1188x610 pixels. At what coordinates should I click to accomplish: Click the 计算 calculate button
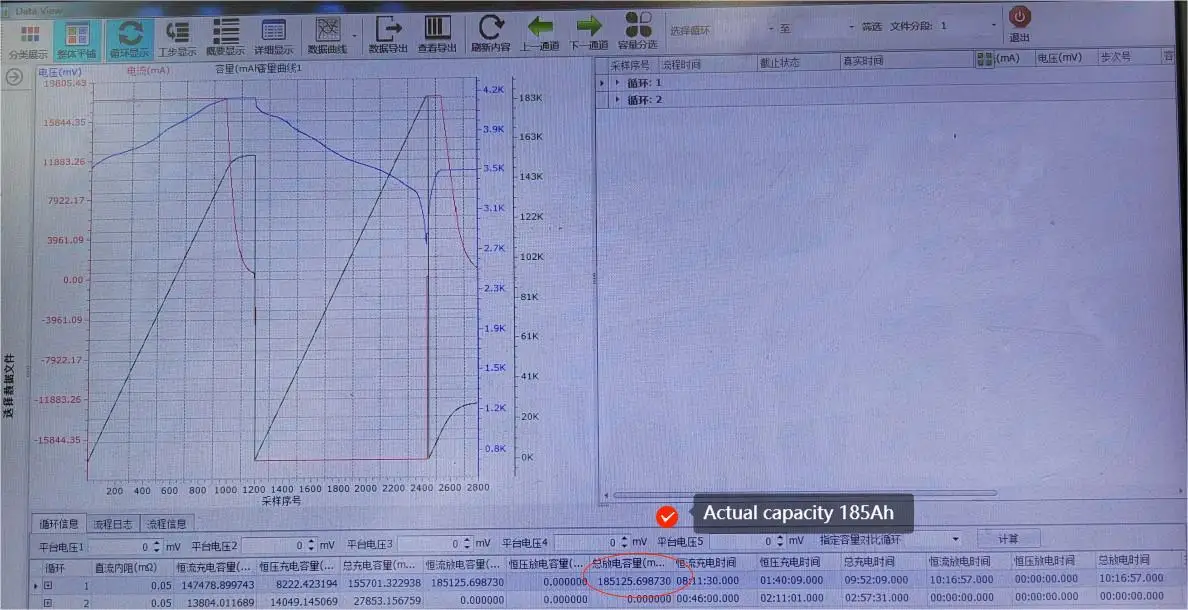click(x=1008, y=539)
